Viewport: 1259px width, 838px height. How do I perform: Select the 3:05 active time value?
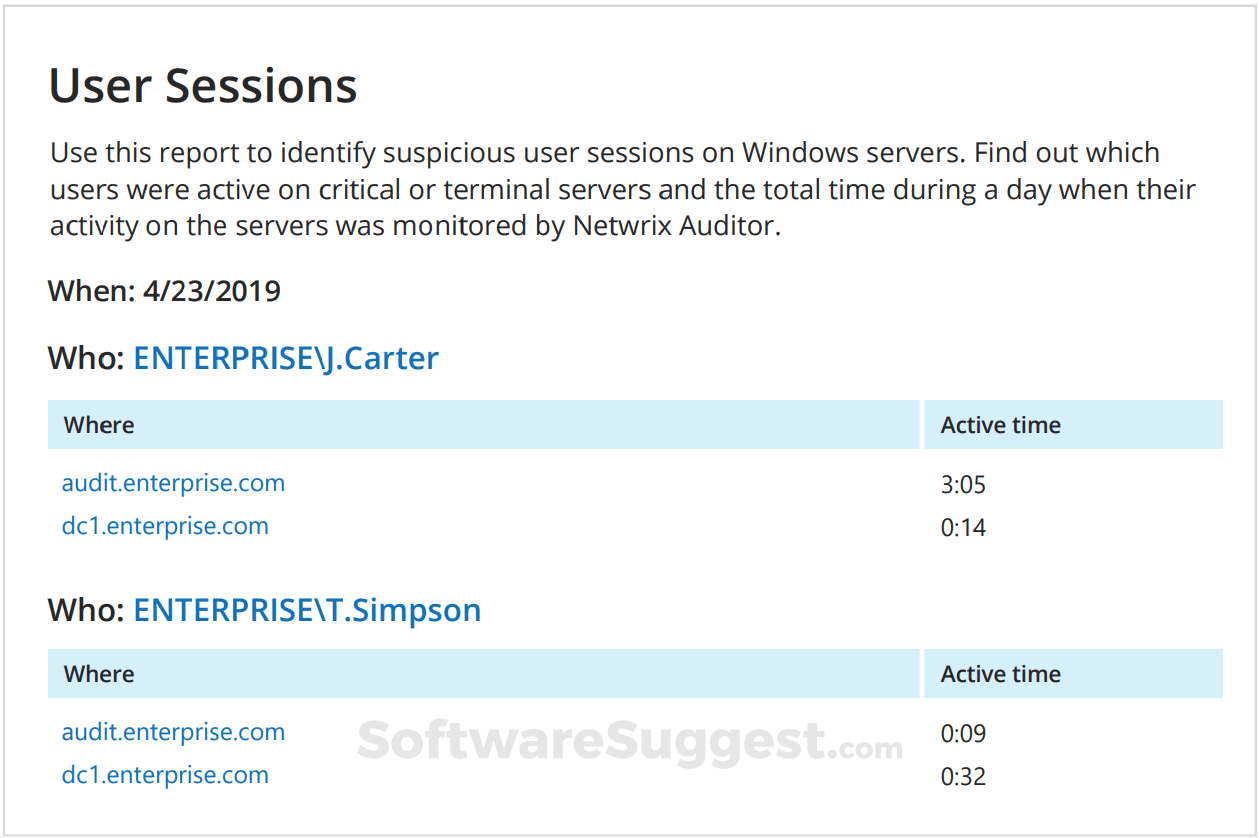pos(963,485)
